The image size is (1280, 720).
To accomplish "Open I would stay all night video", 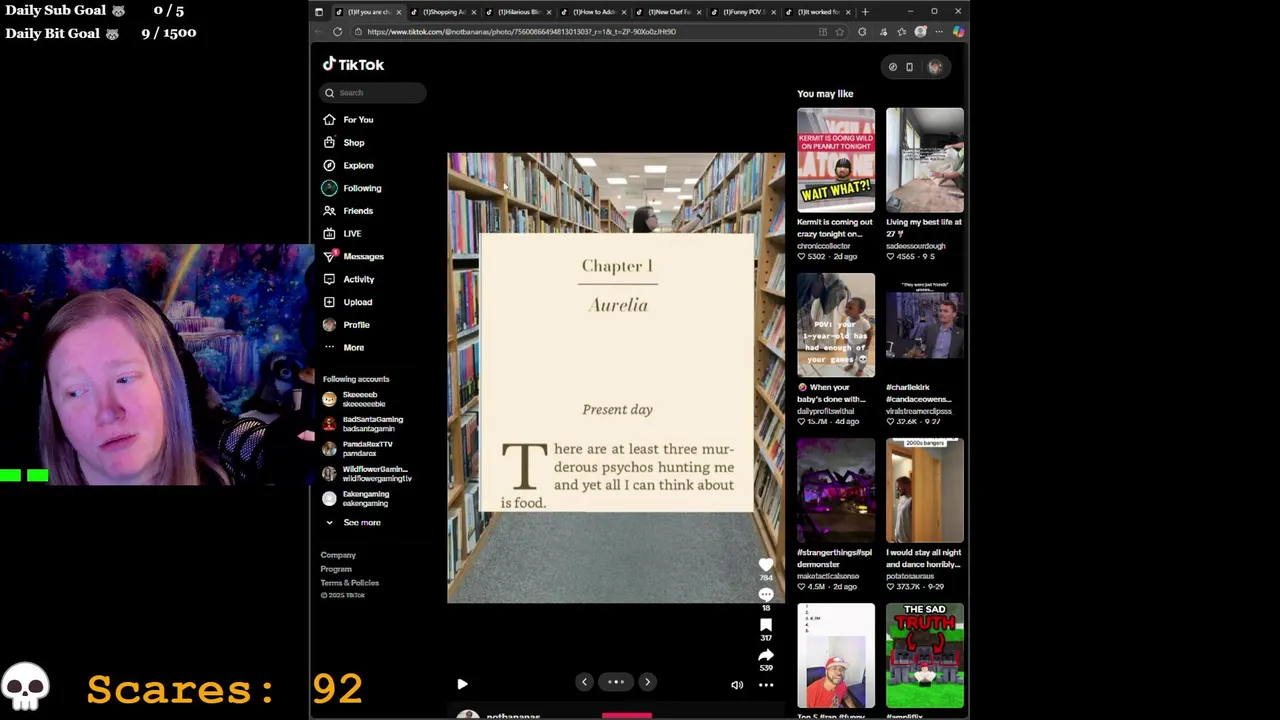I will point(925,490).
